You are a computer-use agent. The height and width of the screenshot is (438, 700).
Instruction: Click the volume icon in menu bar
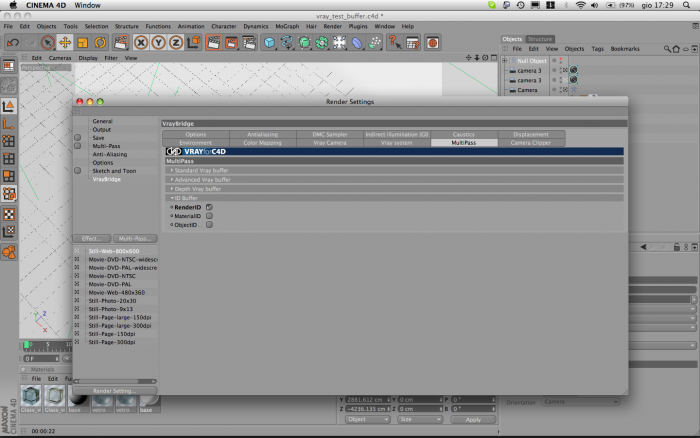tap(595, 5)
